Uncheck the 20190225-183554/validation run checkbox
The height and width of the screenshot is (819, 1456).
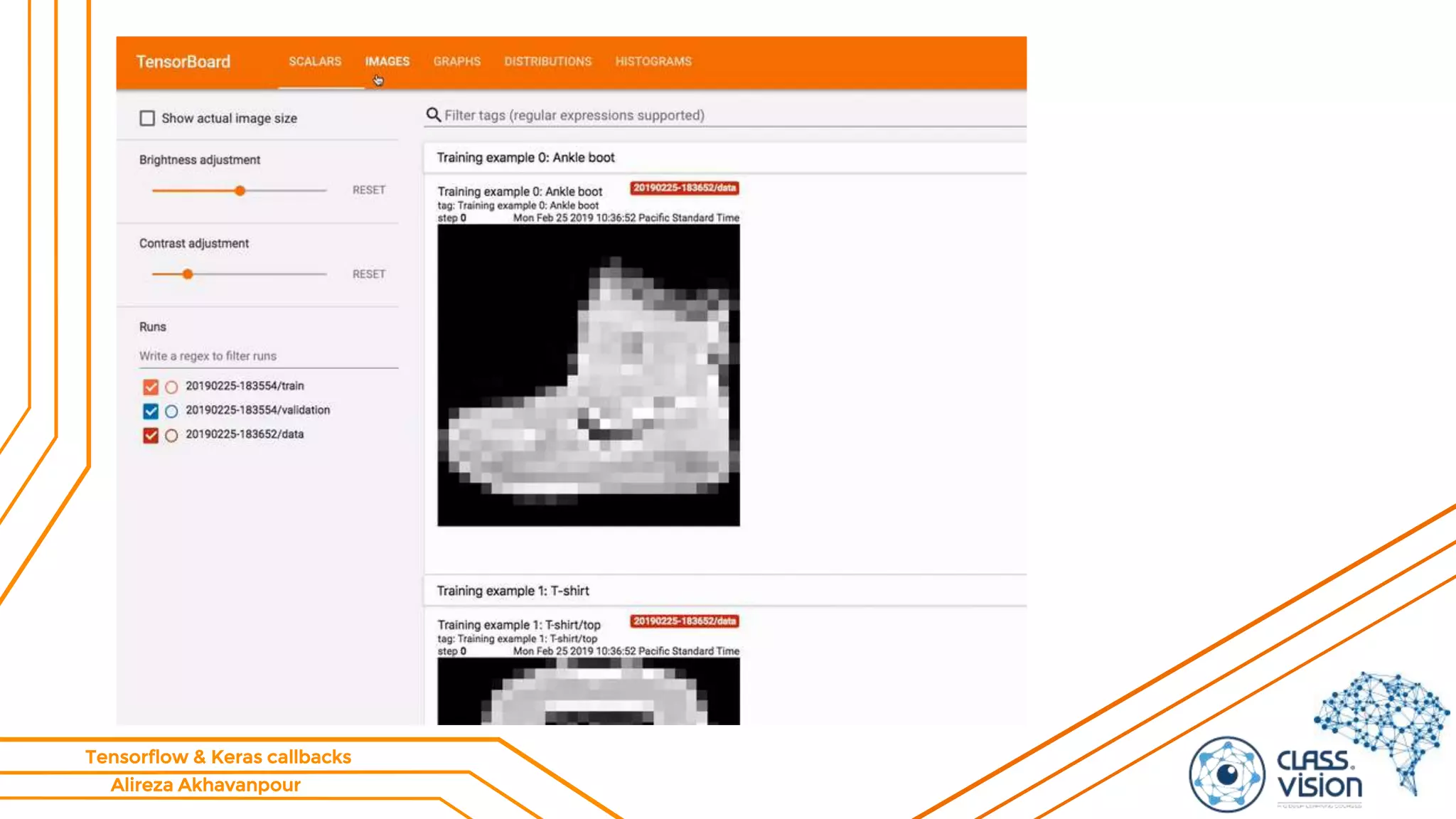click(150, 411)
